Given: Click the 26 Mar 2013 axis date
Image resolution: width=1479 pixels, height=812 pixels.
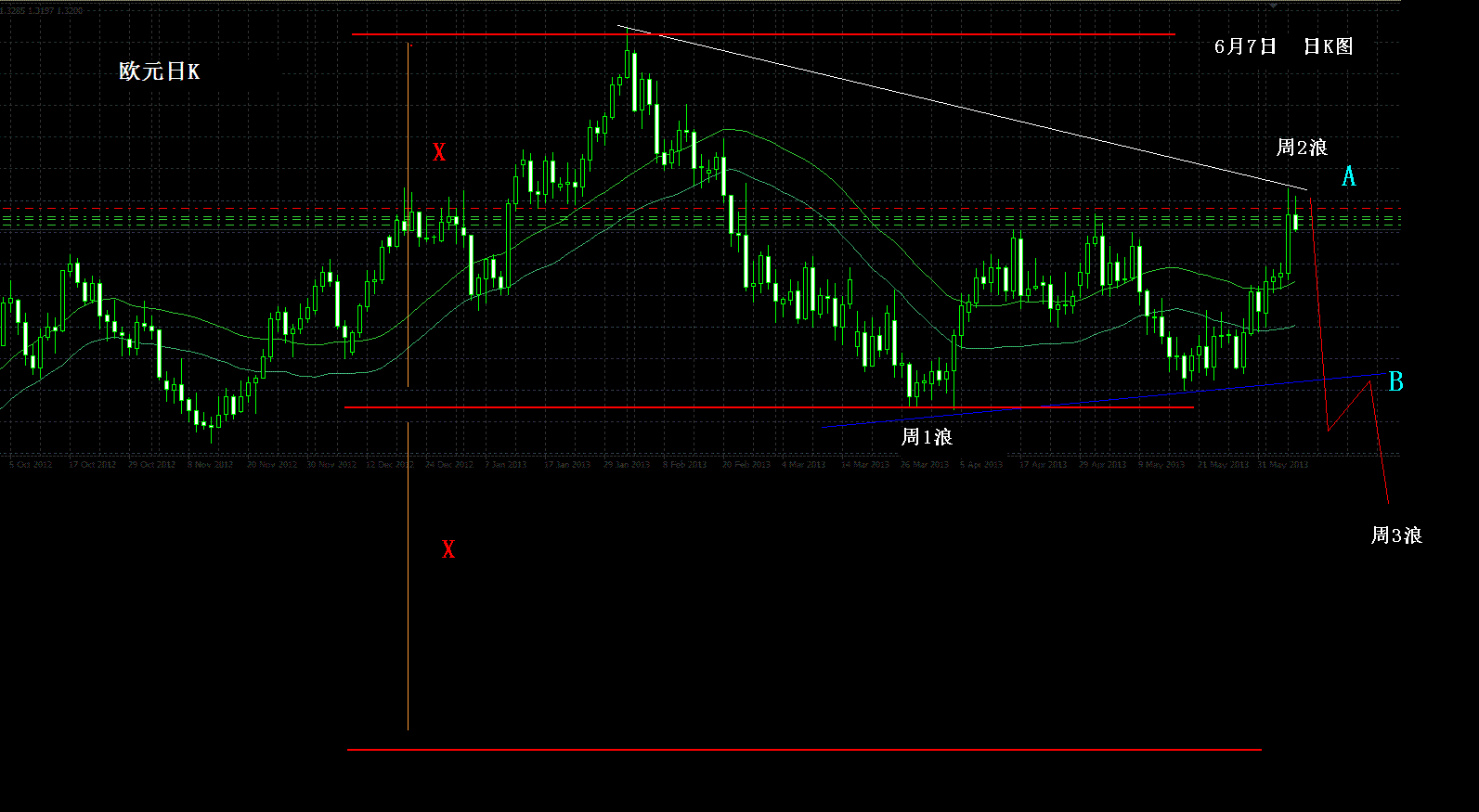Looking at the screenshot, I should (x=925, y=464).
